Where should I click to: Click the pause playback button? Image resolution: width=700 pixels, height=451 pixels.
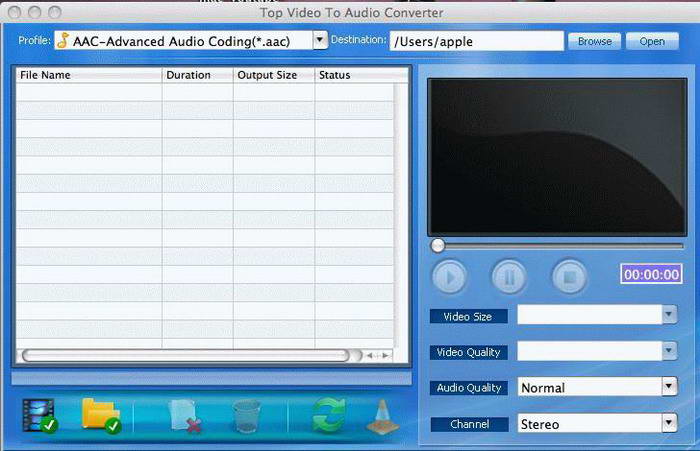(x=509, y=277)
